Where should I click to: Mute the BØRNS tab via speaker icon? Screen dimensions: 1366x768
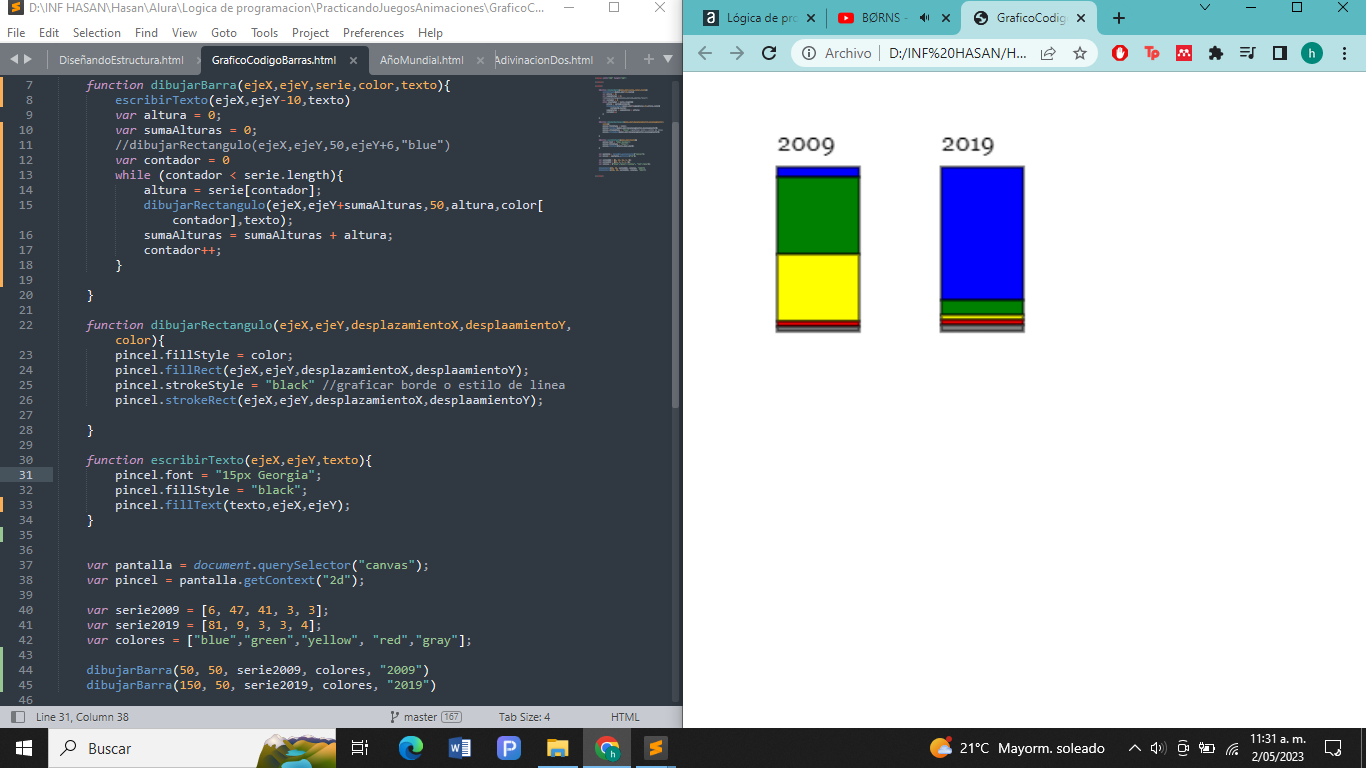pos(924,18)
